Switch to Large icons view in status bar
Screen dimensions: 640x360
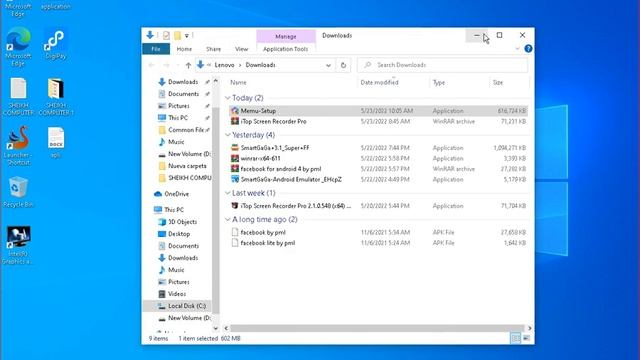tap(527, 338)
